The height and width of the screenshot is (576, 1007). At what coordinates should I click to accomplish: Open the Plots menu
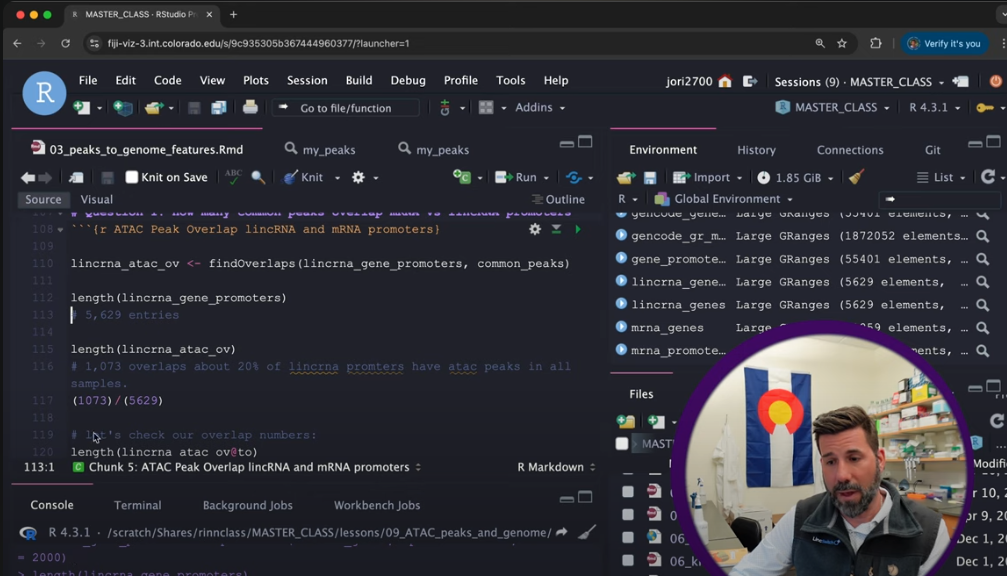click(256, 80)
